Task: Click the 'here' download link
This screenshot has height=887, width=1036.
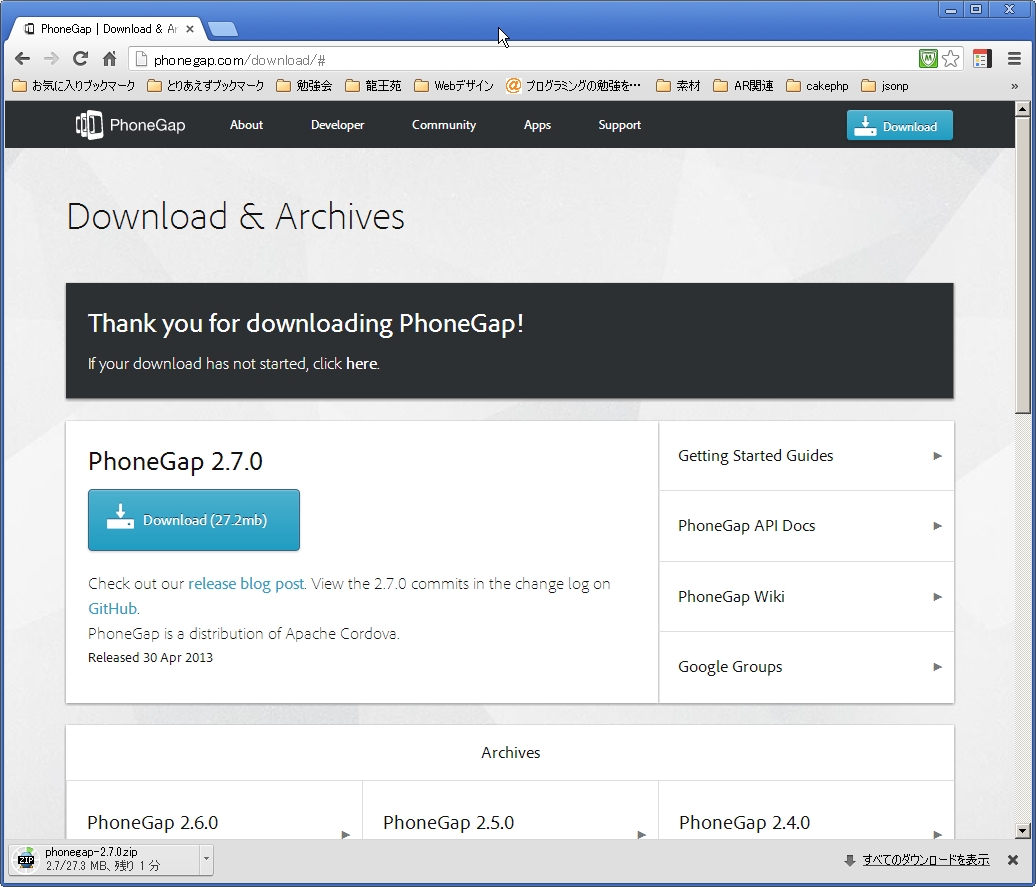Action: [x=361, y=364]
